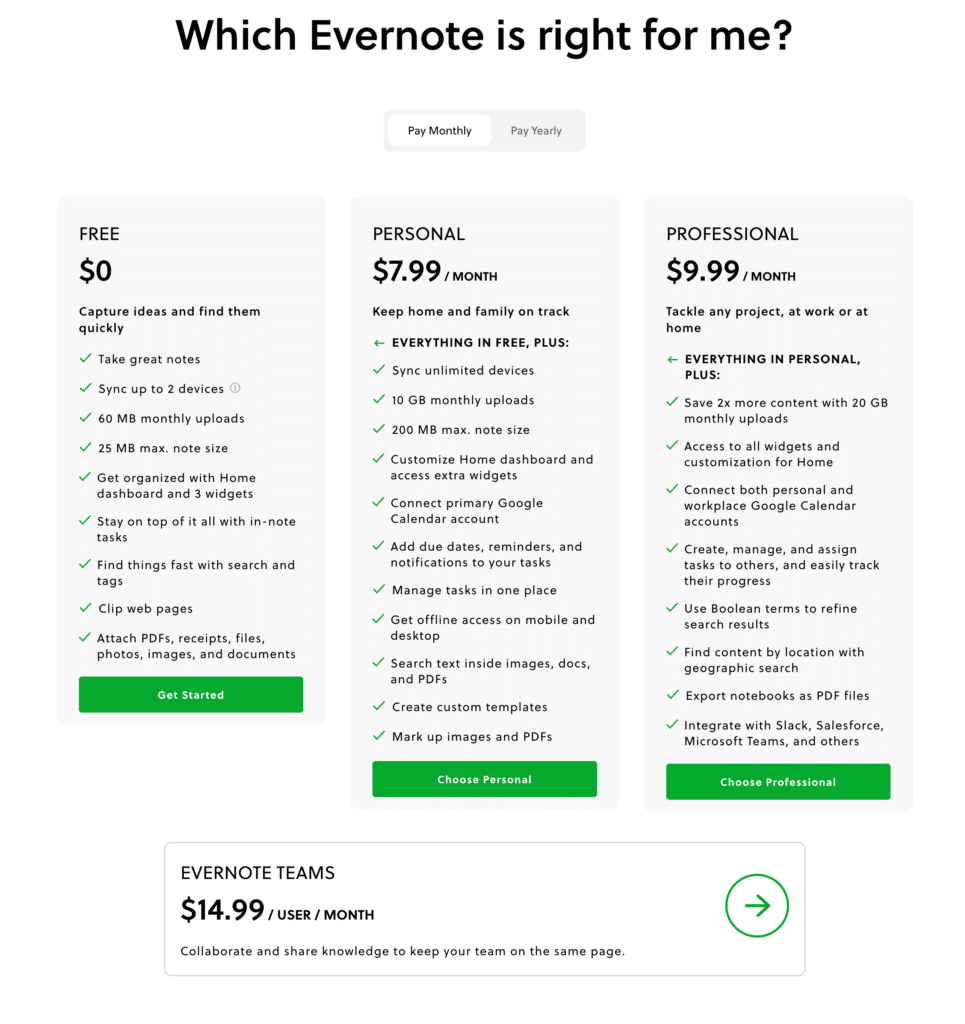
Task: Click the Which Evernote is right for me heading
Action: (x=483, y=36)
